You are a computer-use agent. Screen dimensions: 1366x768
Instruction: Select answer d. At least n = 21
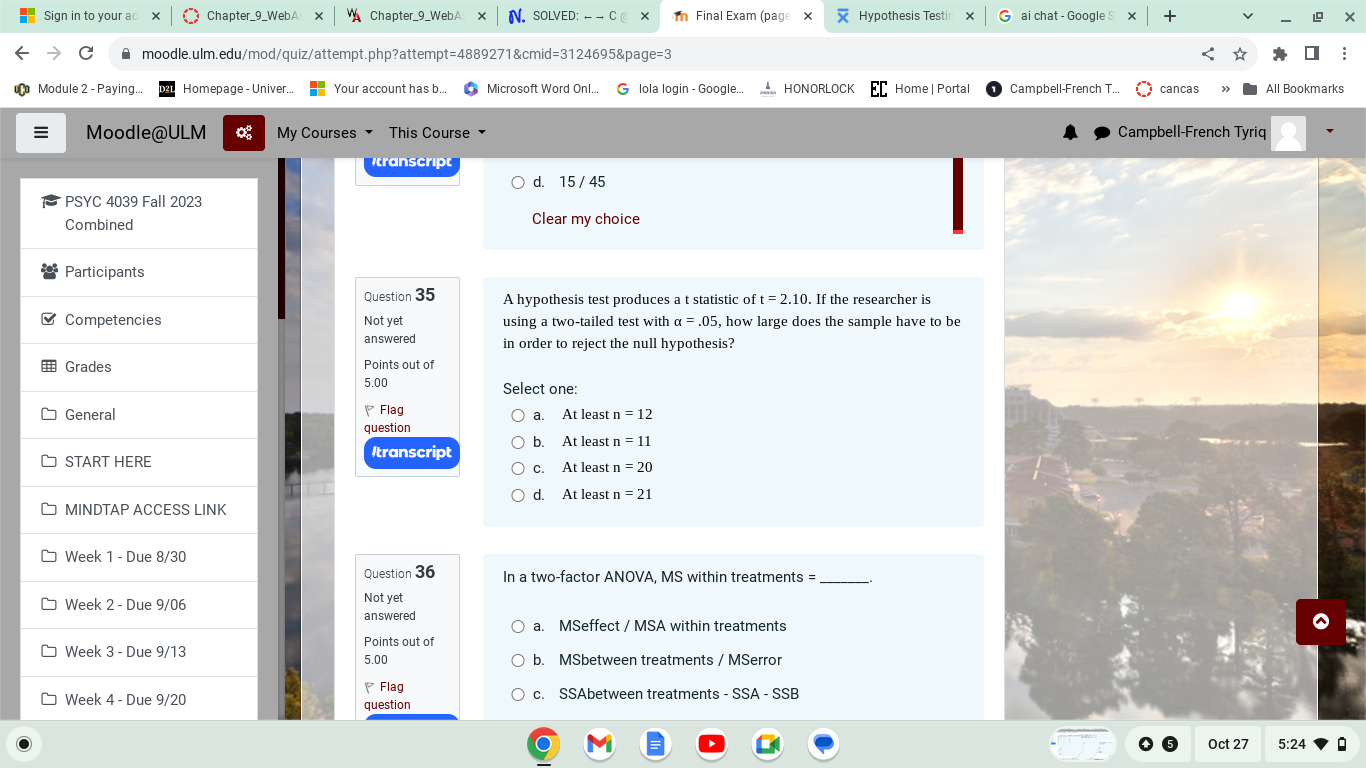pyautogui.click(x=518, y=495)
